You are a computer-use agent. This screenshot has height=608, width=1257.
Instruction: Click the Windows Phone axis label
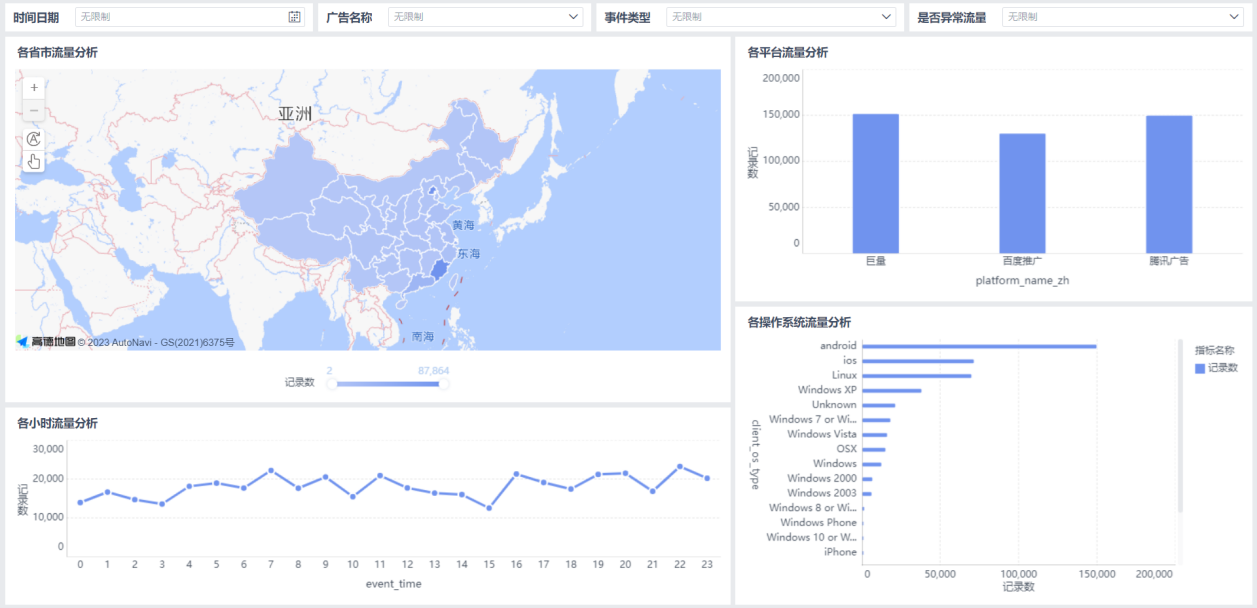[x=819, y=522]
